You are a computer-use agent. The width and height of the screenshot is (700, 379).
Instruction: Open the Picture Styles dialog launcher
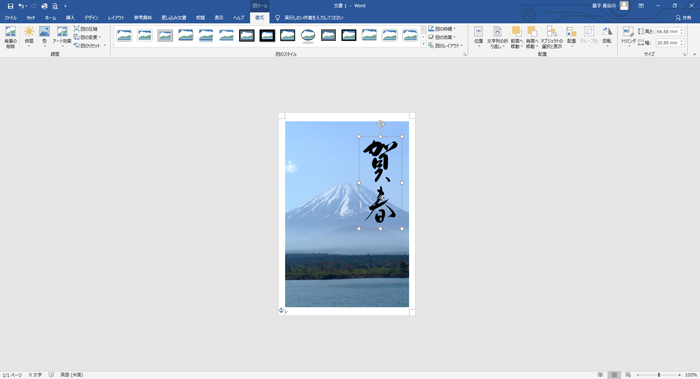coord(464,54)
